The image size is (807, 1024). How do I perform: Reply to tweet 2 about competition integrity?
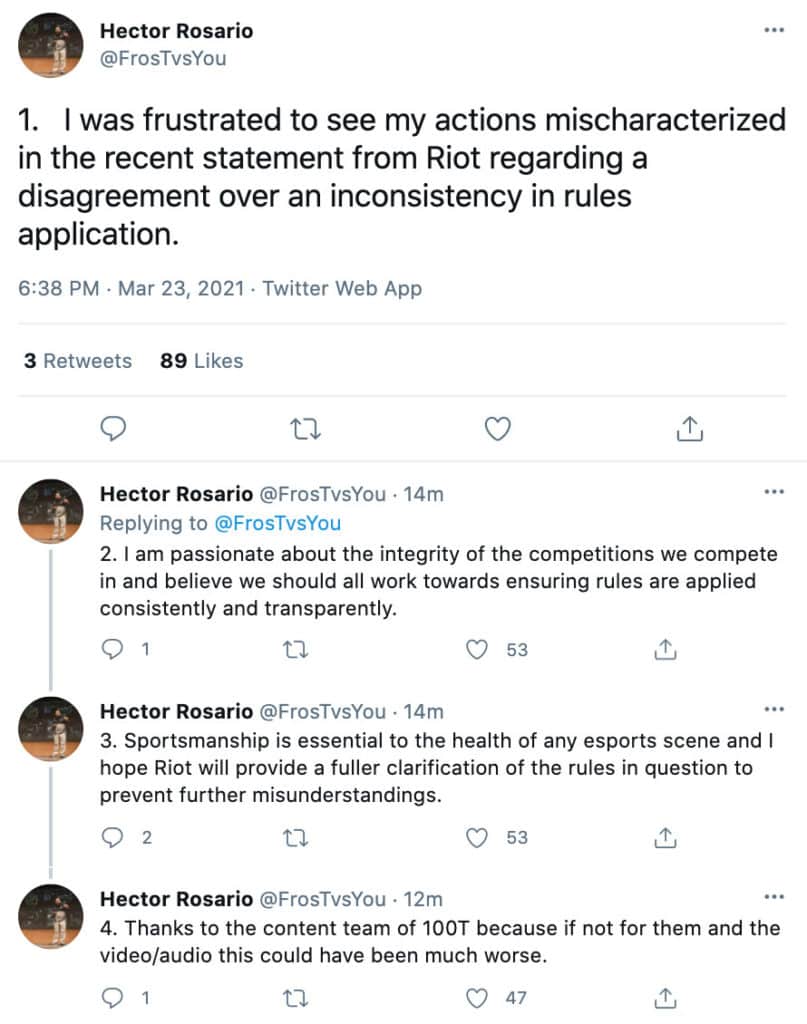pos(115,650)
